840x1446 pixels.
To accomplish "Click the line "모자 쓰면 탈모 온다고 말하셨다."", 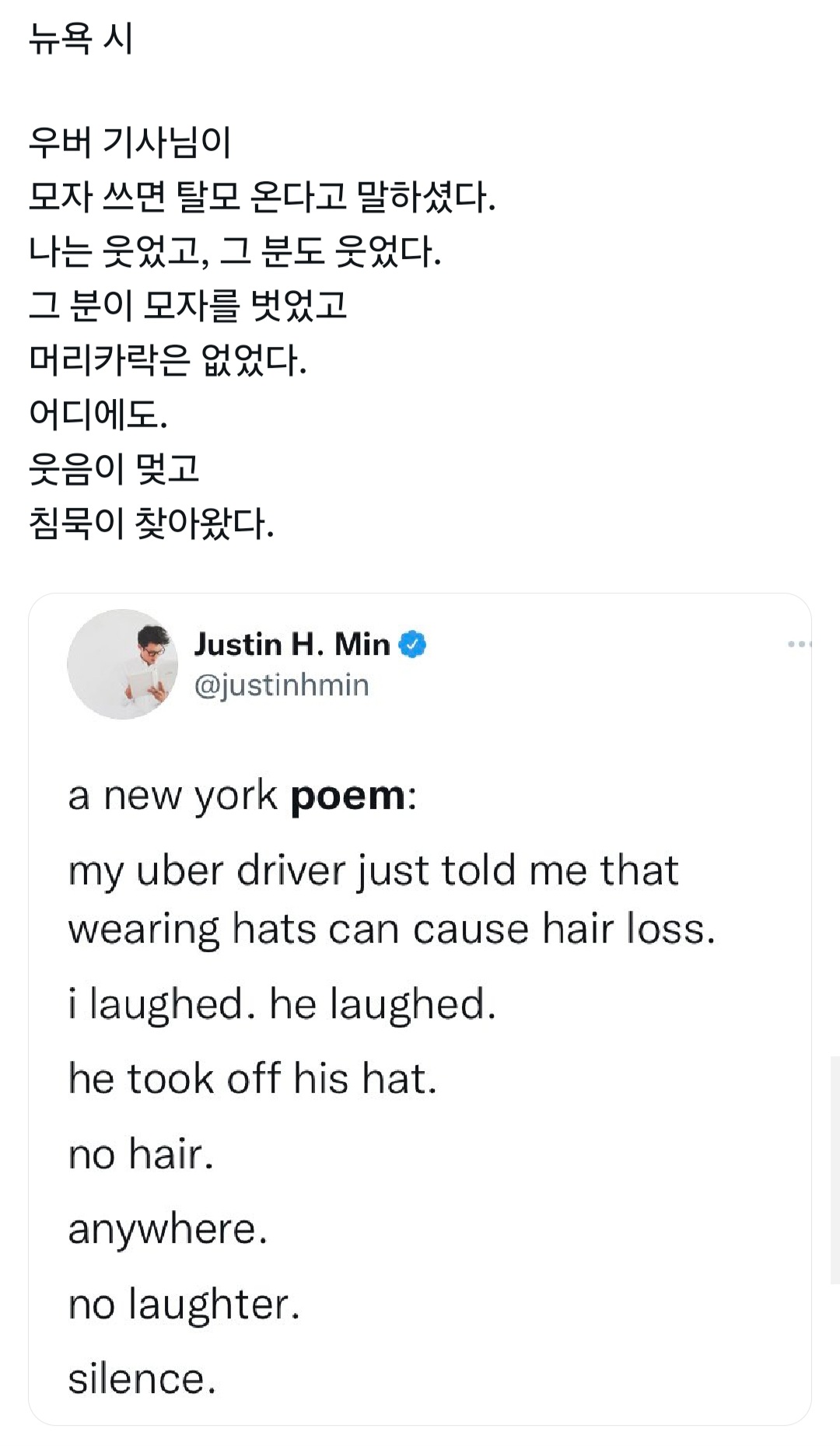I will [x=261, y=197].
